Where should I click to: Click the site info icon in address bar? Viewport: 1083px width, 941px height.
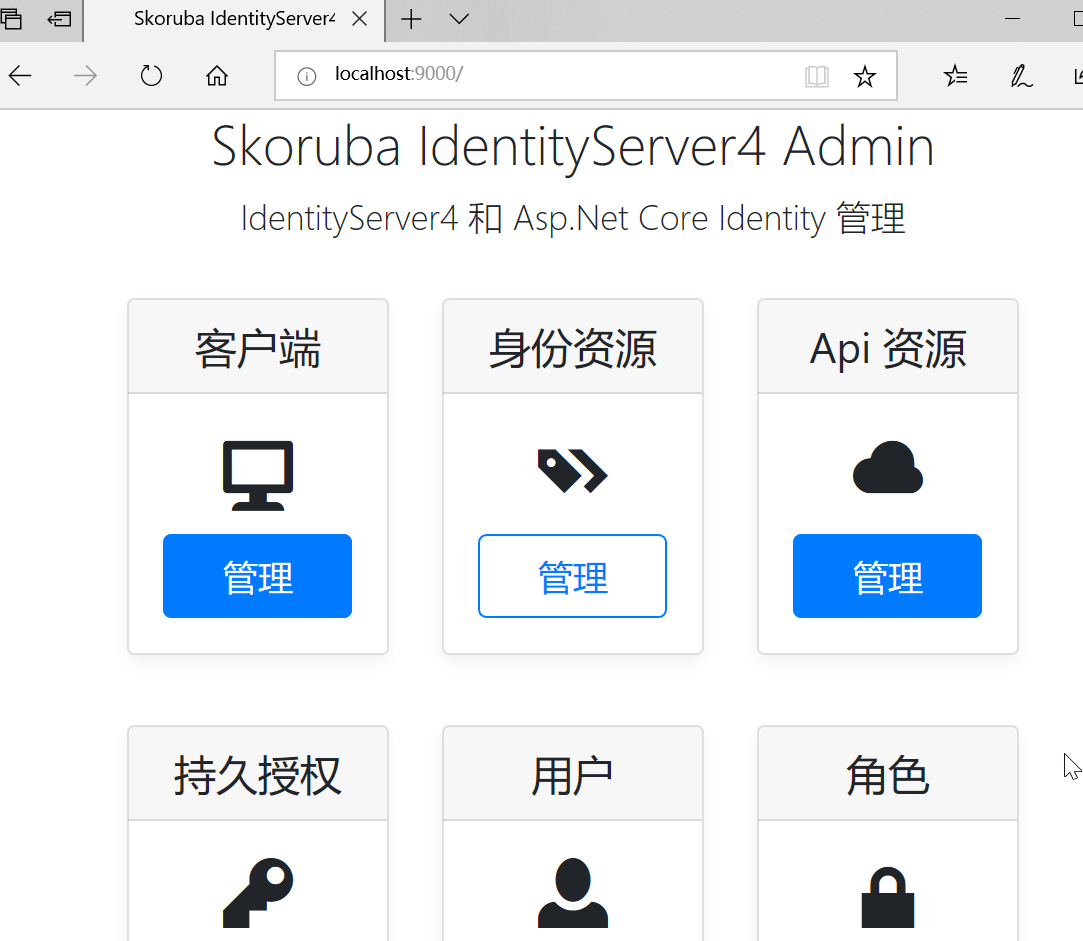pyautogui.click(x=307, y=76)
